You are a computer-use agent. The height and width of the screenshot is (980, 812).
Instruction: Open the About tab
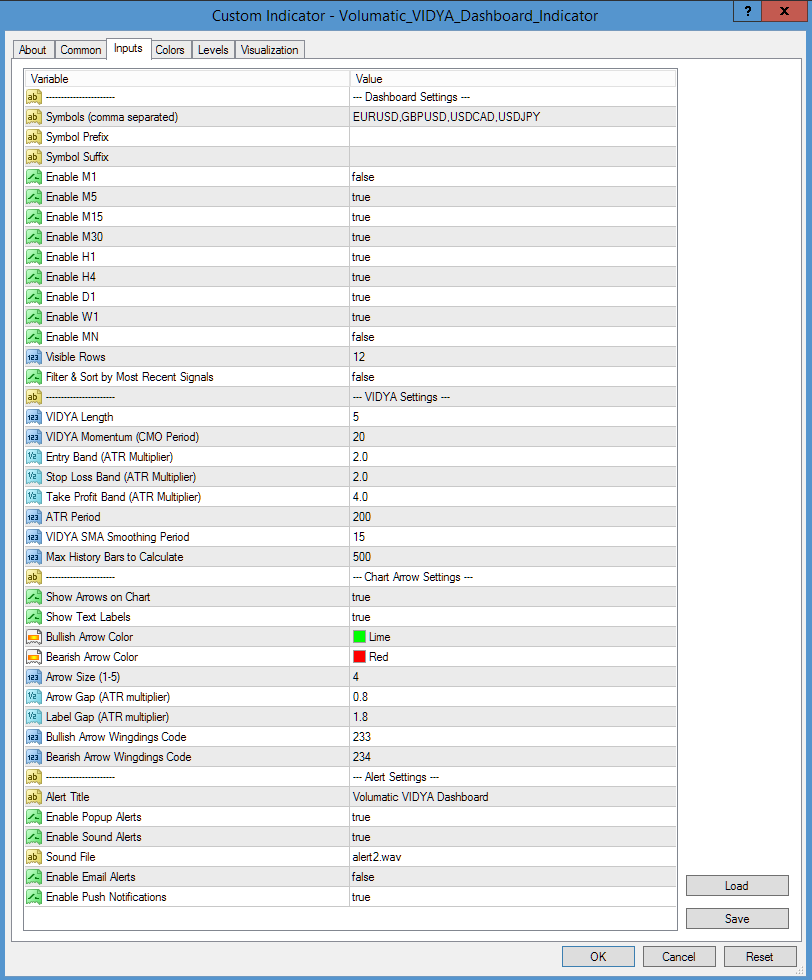[x=33, y=50]
